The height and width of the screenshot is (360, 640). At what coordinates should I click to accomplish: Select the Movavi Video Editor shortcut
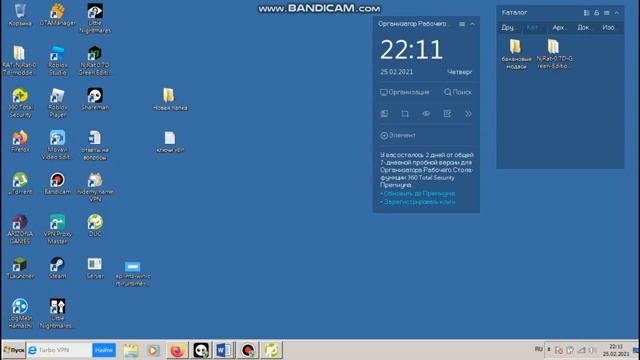(x=58, y=145)
